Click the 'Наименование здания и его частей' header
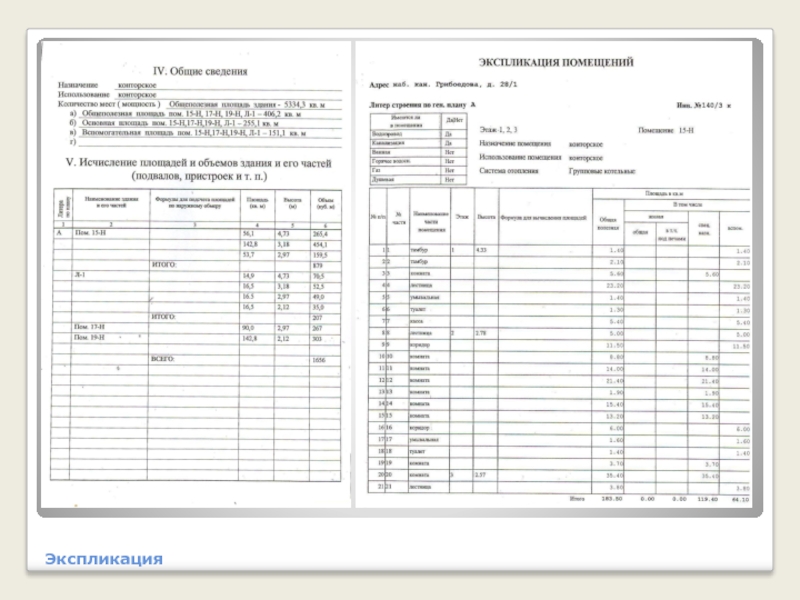 click(111, 202)
